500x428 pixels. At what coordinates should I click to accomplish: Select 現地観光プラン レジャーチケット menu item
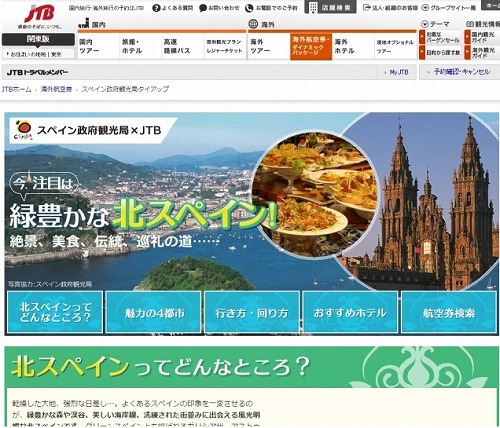(x=225, y=46)
